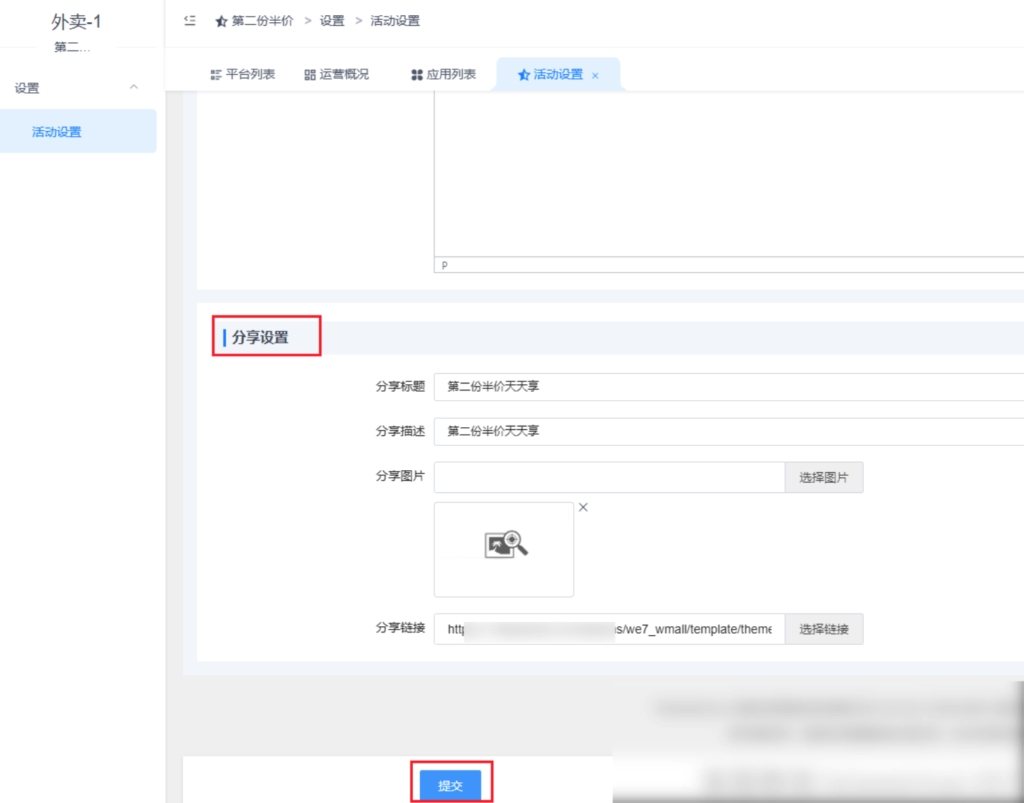Click the 选择链接 button
This screenshot has height=803, width=1024.
[823, 629]
